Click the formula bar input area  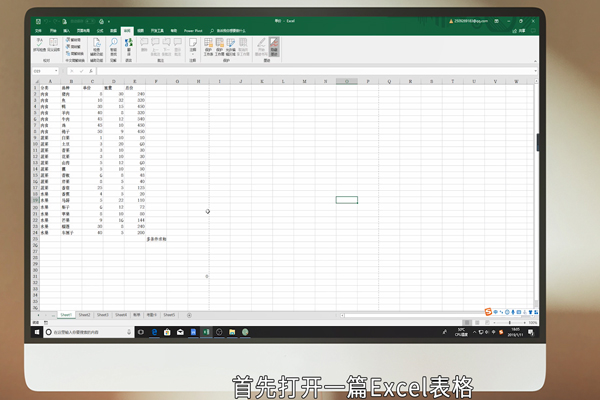tap(315, 71)
